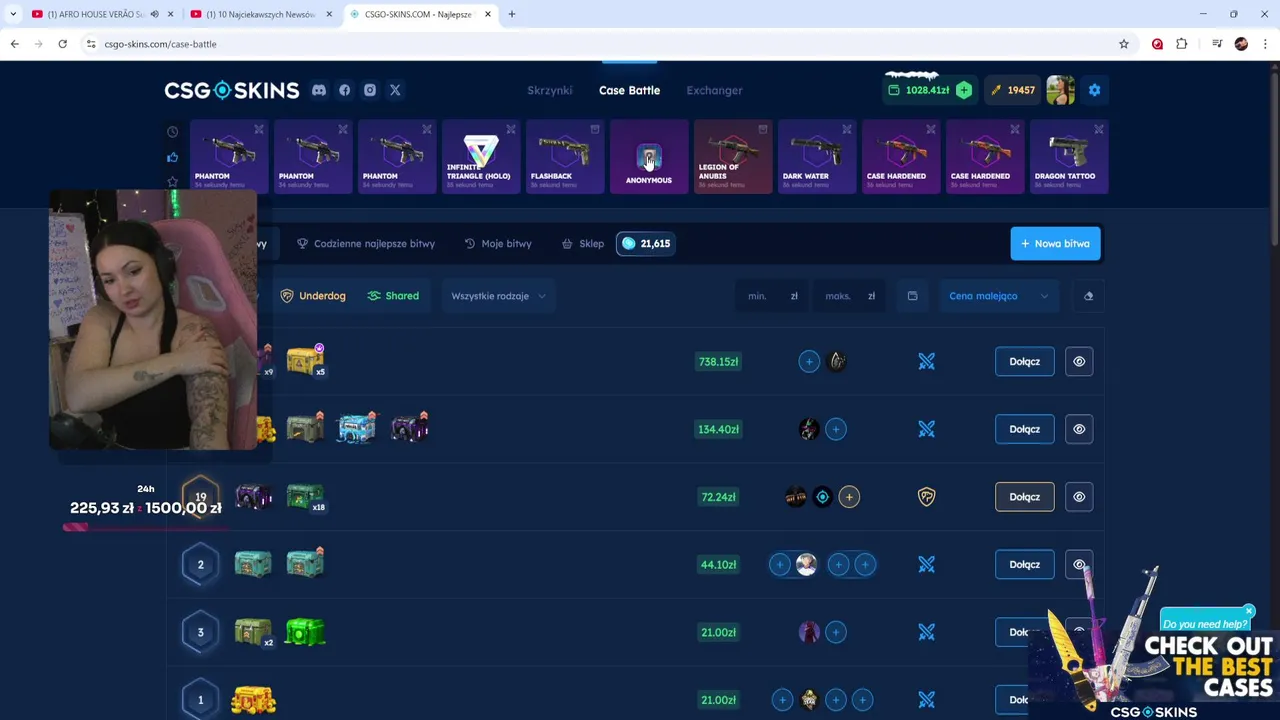
Task: Open the Discord link icon
Action: [x=319, y=90]
